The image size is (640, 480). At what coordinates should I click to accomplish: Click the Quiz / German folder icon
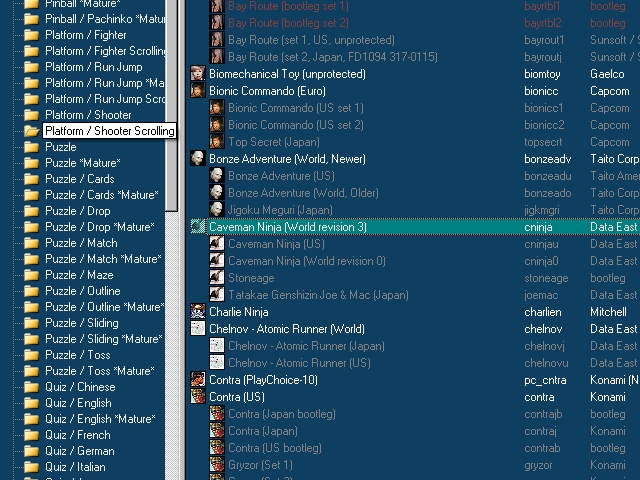31,451
